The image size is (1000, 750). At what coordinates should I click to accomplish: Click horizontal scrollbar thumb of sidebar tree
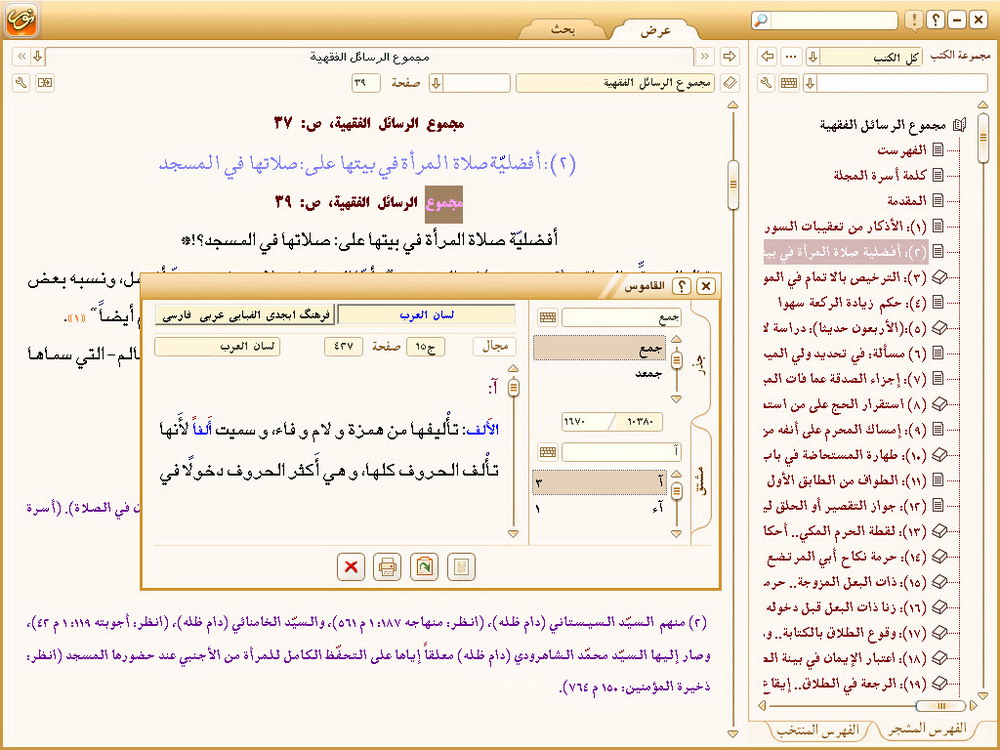pyautogui.click(x=939, y=705)
